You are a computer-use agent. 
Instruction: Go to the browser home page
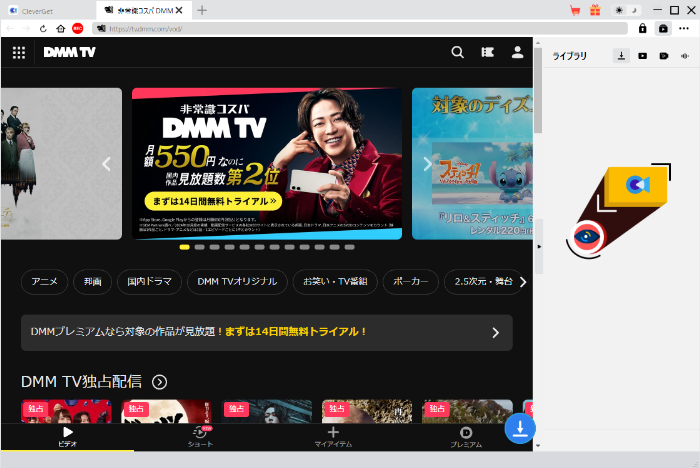[61, 29]
